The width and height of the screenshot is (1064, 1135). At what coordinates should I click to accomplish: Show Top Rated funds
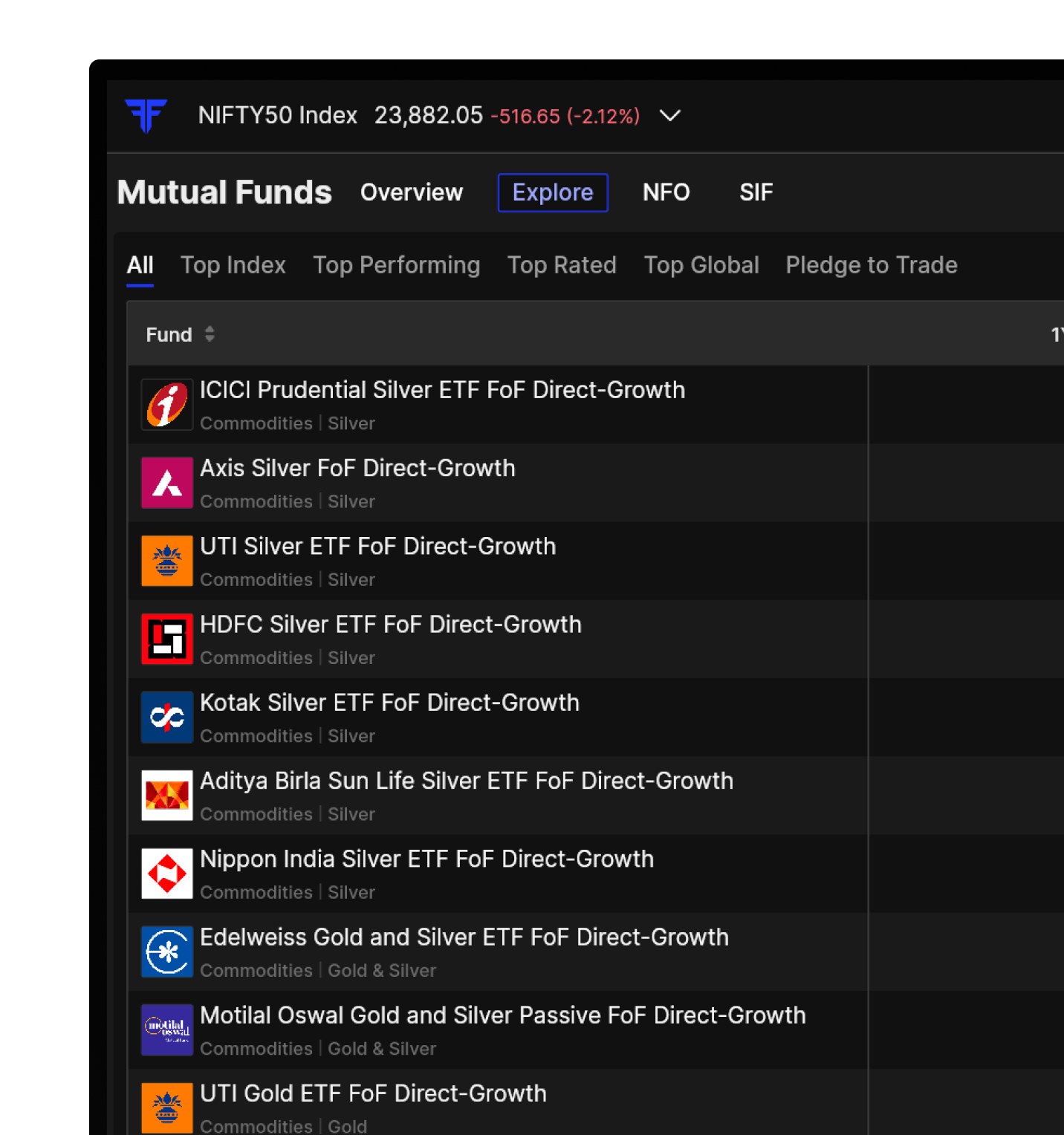(x=562, y=265)
